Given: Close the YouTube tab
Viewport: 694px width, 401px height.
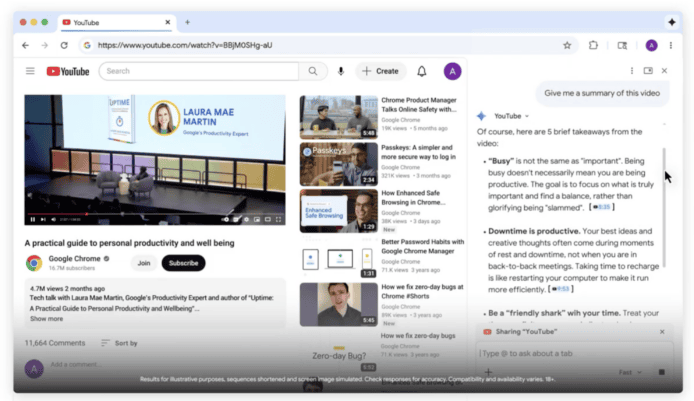Looking at the screenshot, I should pos(168,22).
